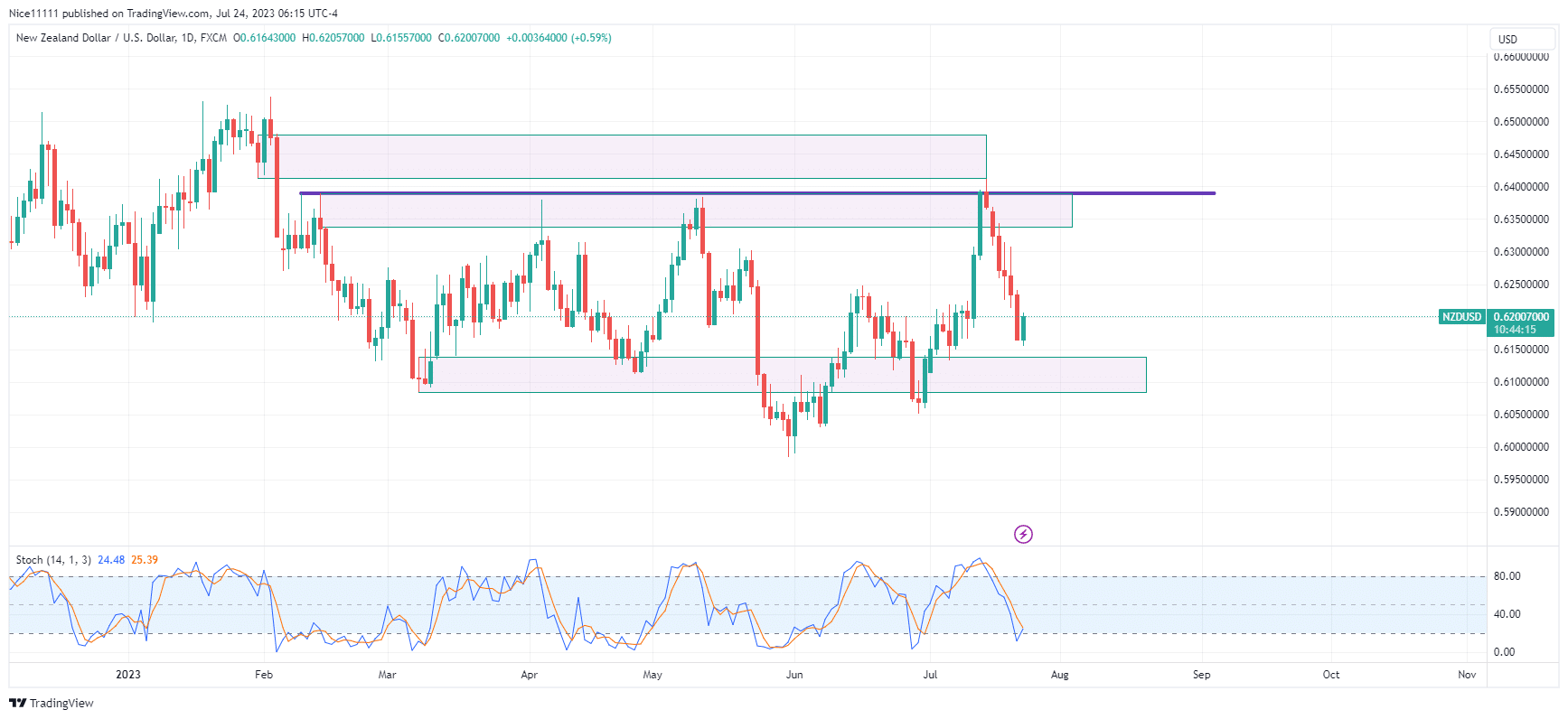This screenshot has width=1568, height=719.
Task: Click the 0.60000000 price axis label
Action: [x=1521, y=447]
